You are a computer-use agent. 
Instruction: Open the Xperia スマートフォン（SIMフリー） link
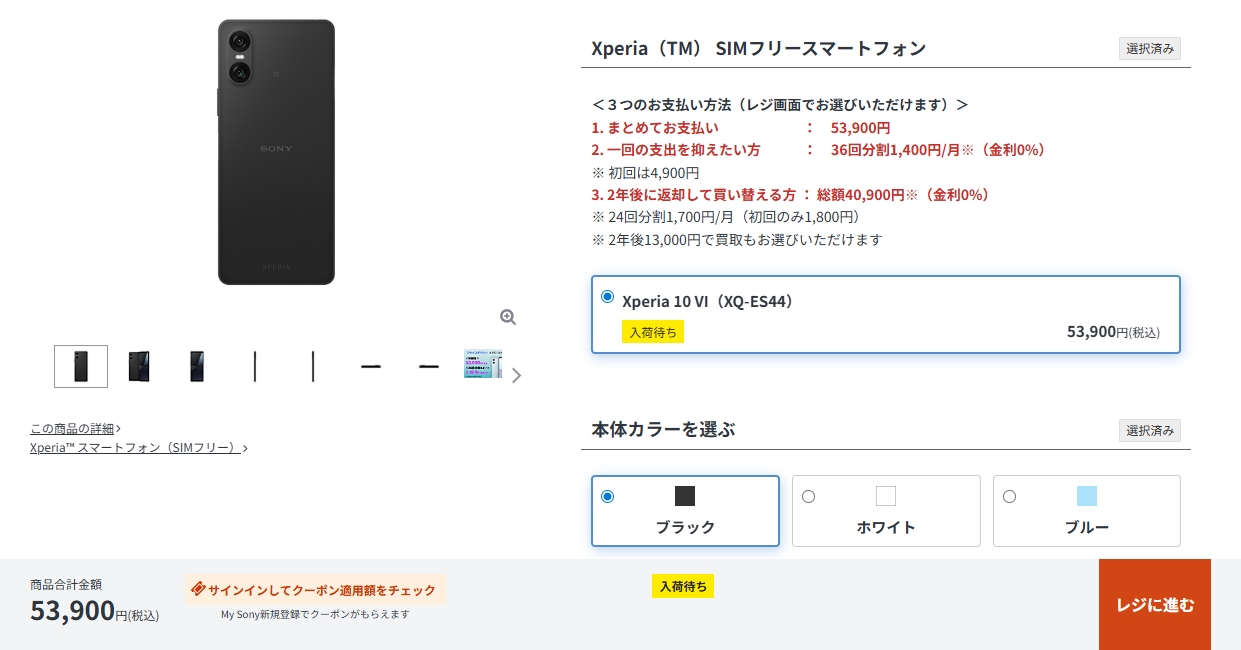(138, 448)
